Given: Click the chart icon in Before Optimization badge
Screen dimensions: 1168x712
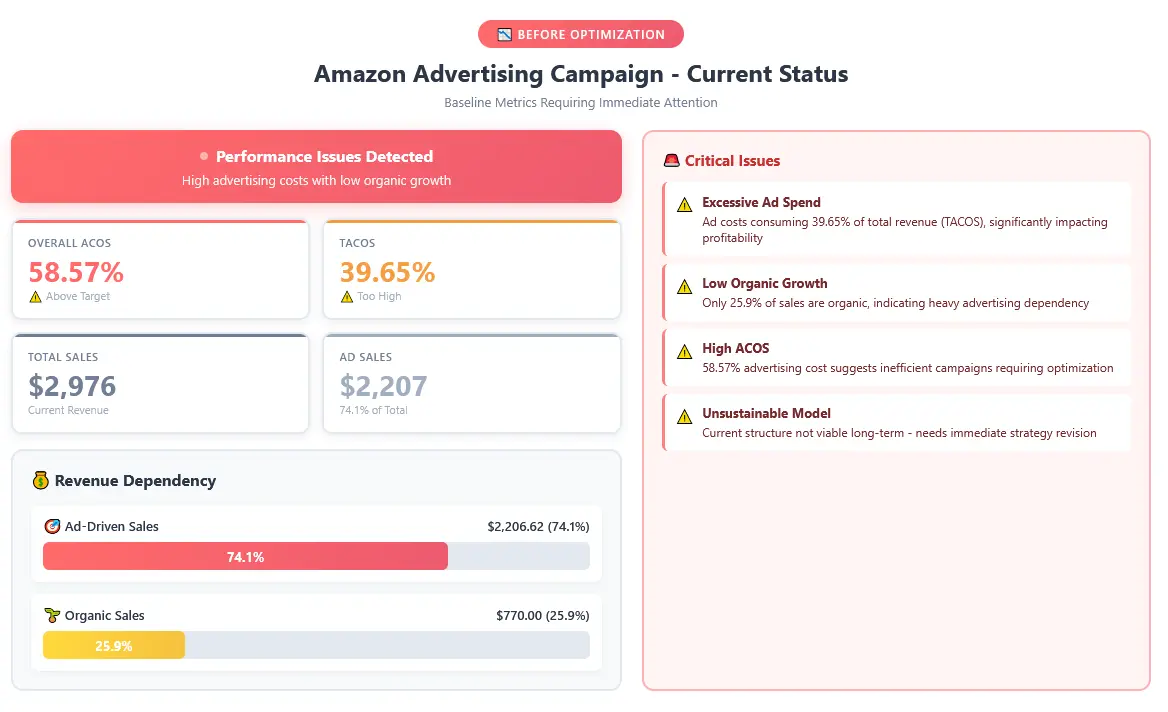Looking at the screenshot, I should tap(504, 35).
